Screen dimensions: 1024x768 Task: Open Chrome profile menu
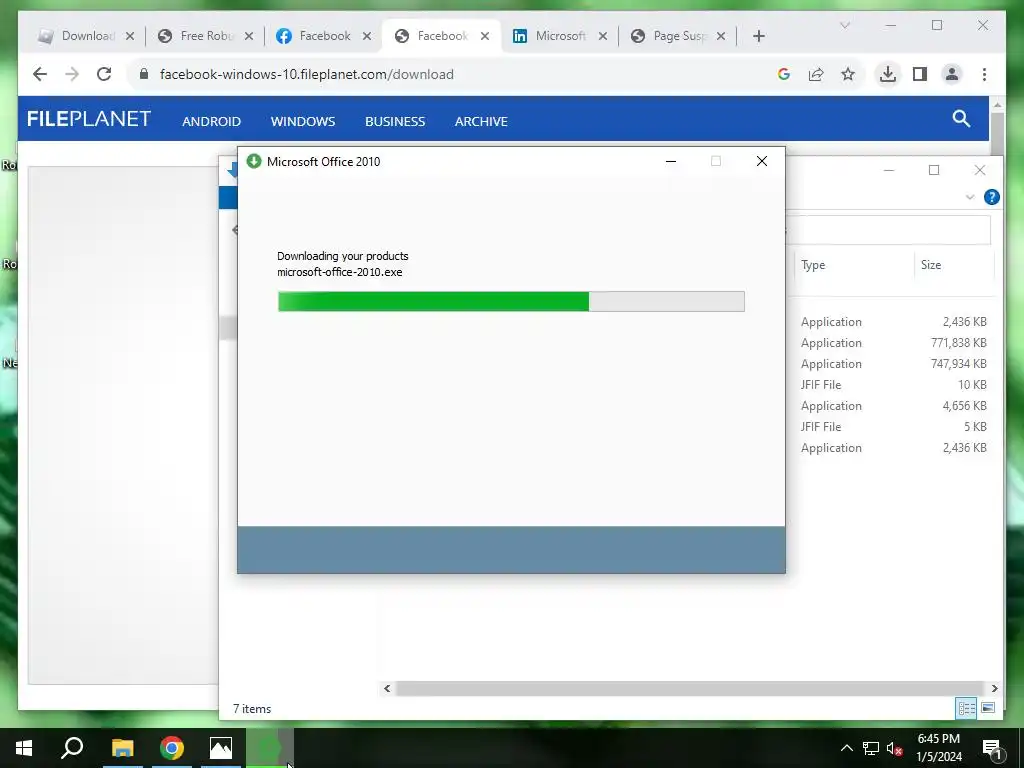952,74
